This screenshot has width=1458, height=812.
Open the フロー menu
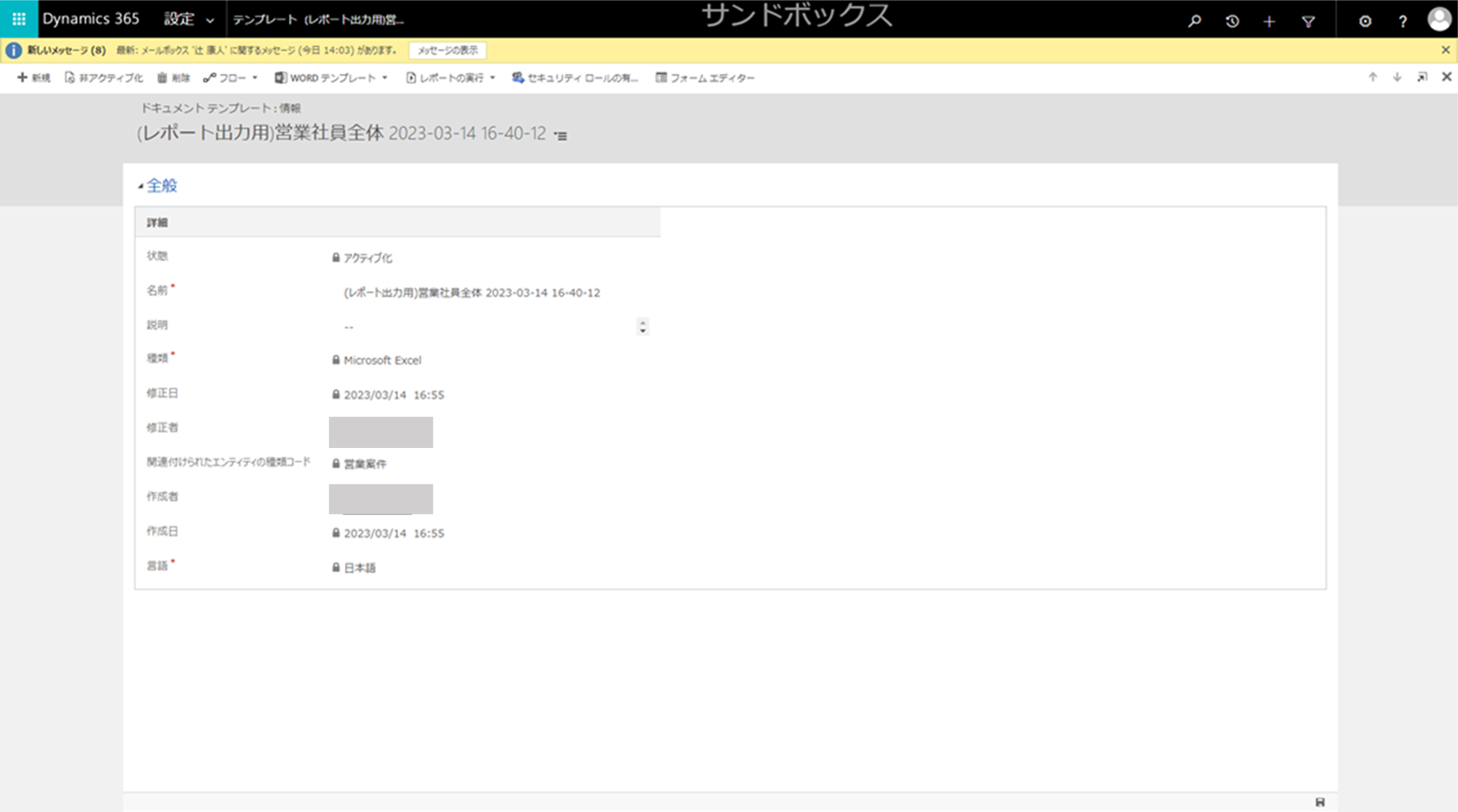coord(230,77)
